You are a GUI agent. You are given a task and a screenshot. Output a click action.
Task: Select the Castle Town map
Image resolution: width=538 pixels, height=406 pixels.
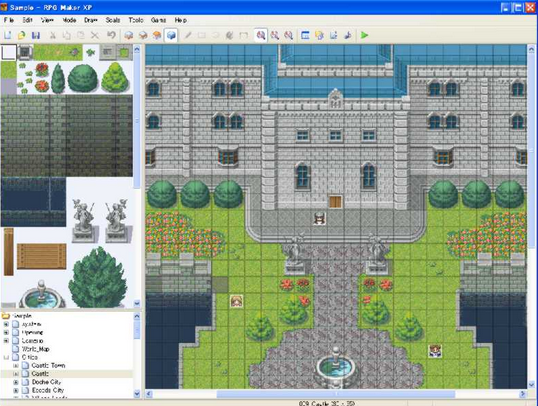48,366
